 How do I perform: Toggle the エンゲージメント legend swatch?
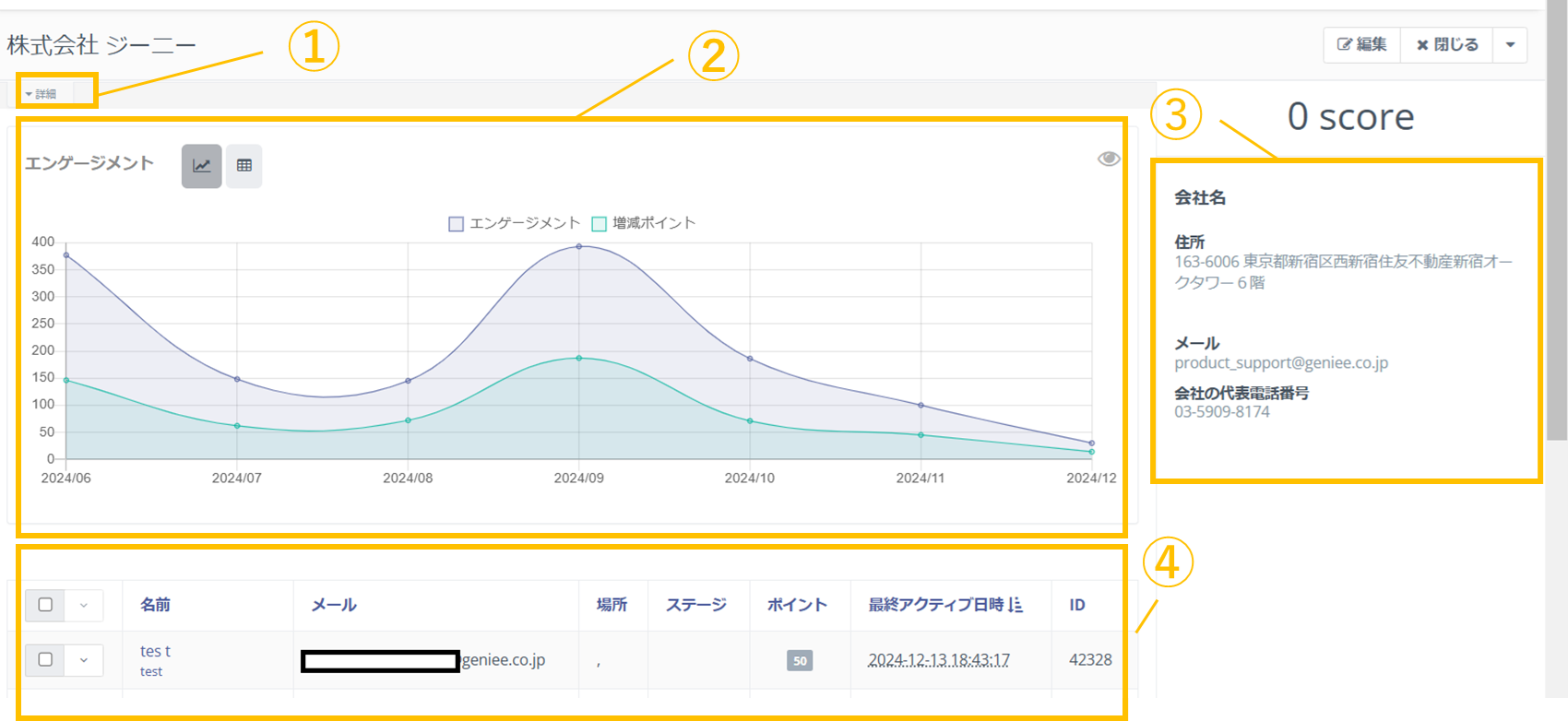coord(457,223)
